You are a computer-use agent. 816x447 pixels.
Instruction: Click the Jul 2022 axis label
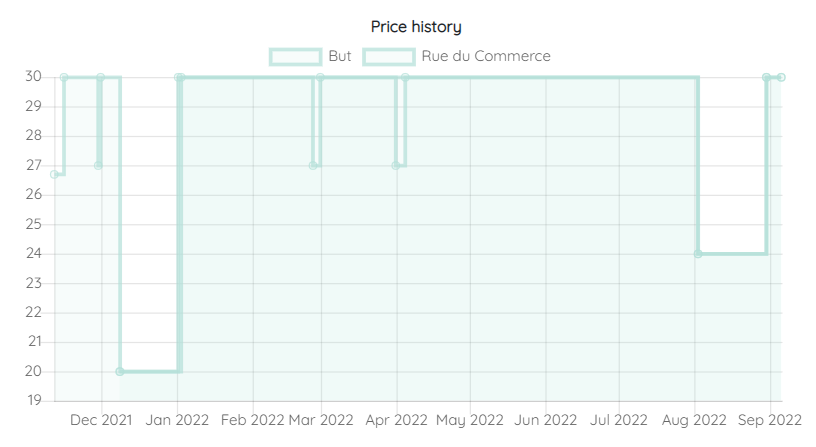pos(619,420)
